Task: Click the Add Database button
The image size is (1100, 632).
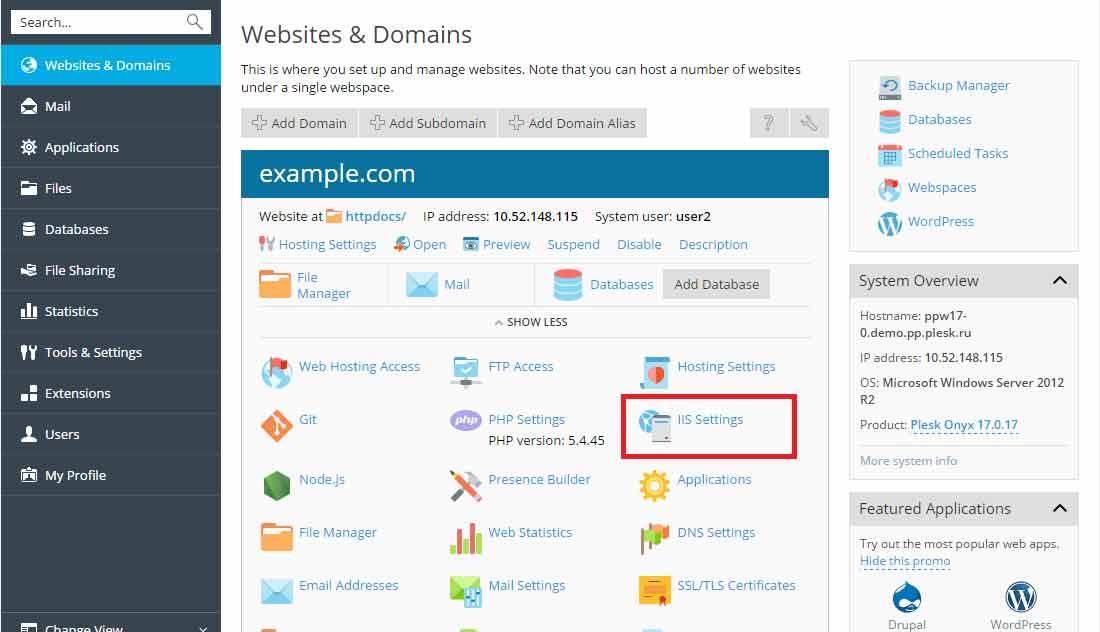Action: point(716,284)
